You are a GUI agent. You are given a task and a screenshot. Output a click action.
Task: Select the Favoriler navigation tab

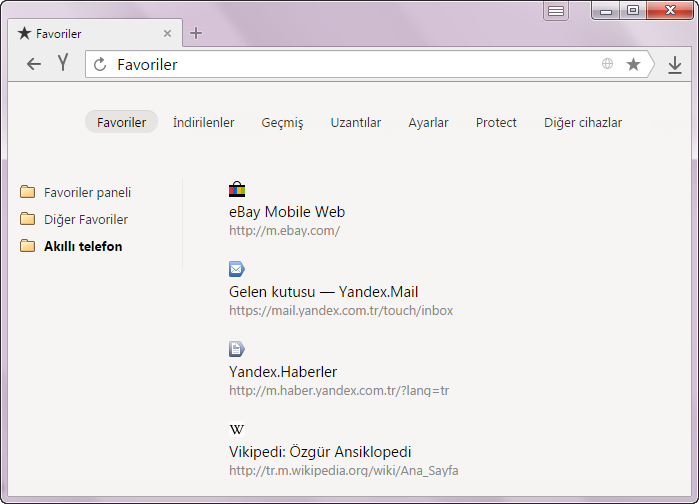tap(121, 122)
